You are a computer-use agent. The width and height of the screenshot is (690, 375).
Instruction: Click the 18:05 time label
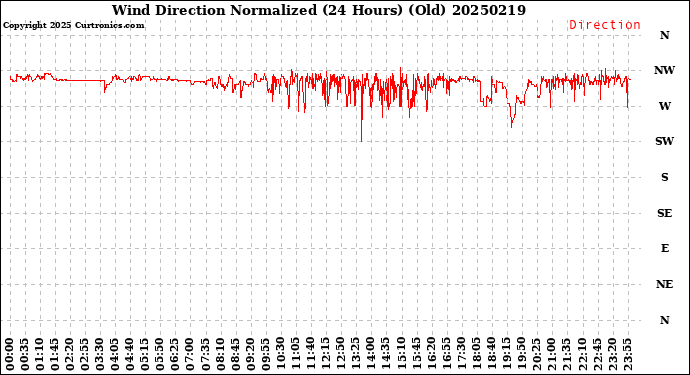point(476,355)
